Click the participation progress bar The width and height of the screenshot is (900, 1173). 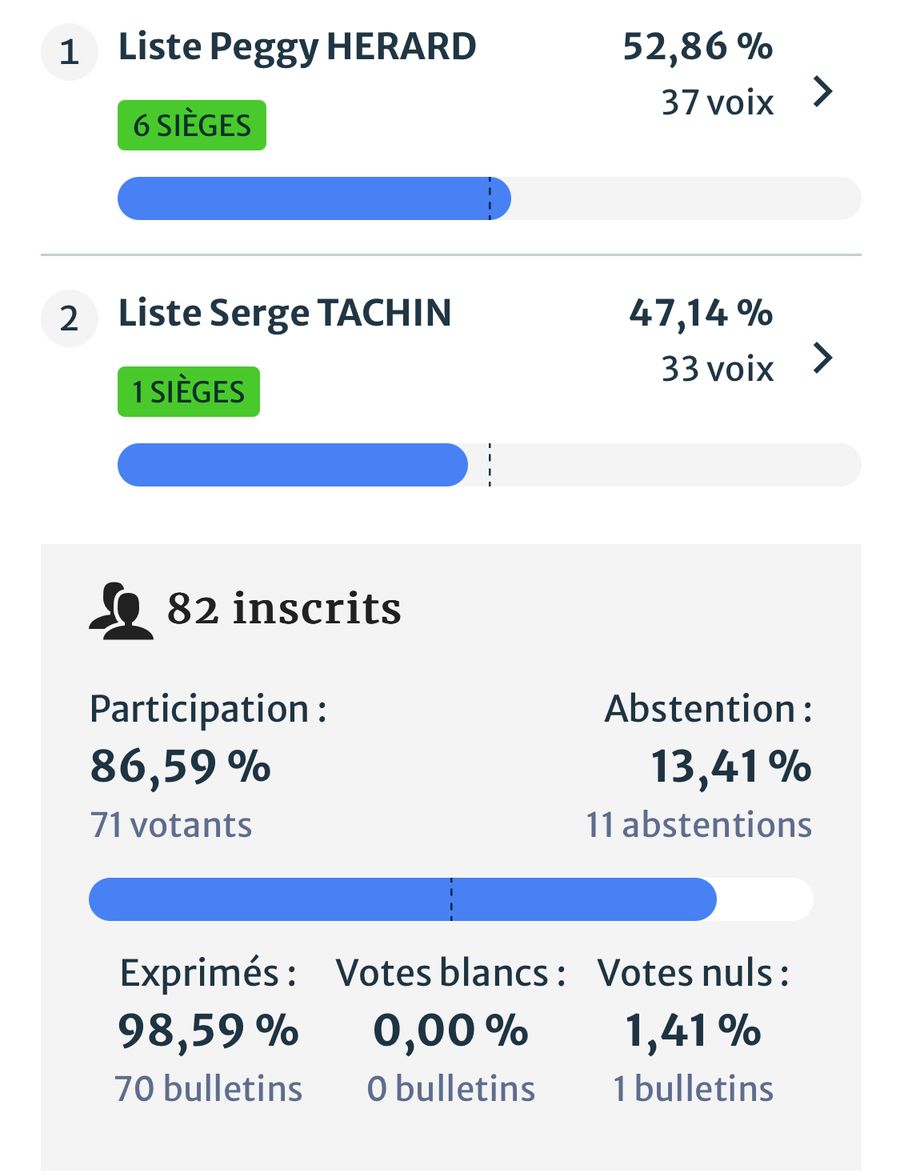(x=451, y=899)
